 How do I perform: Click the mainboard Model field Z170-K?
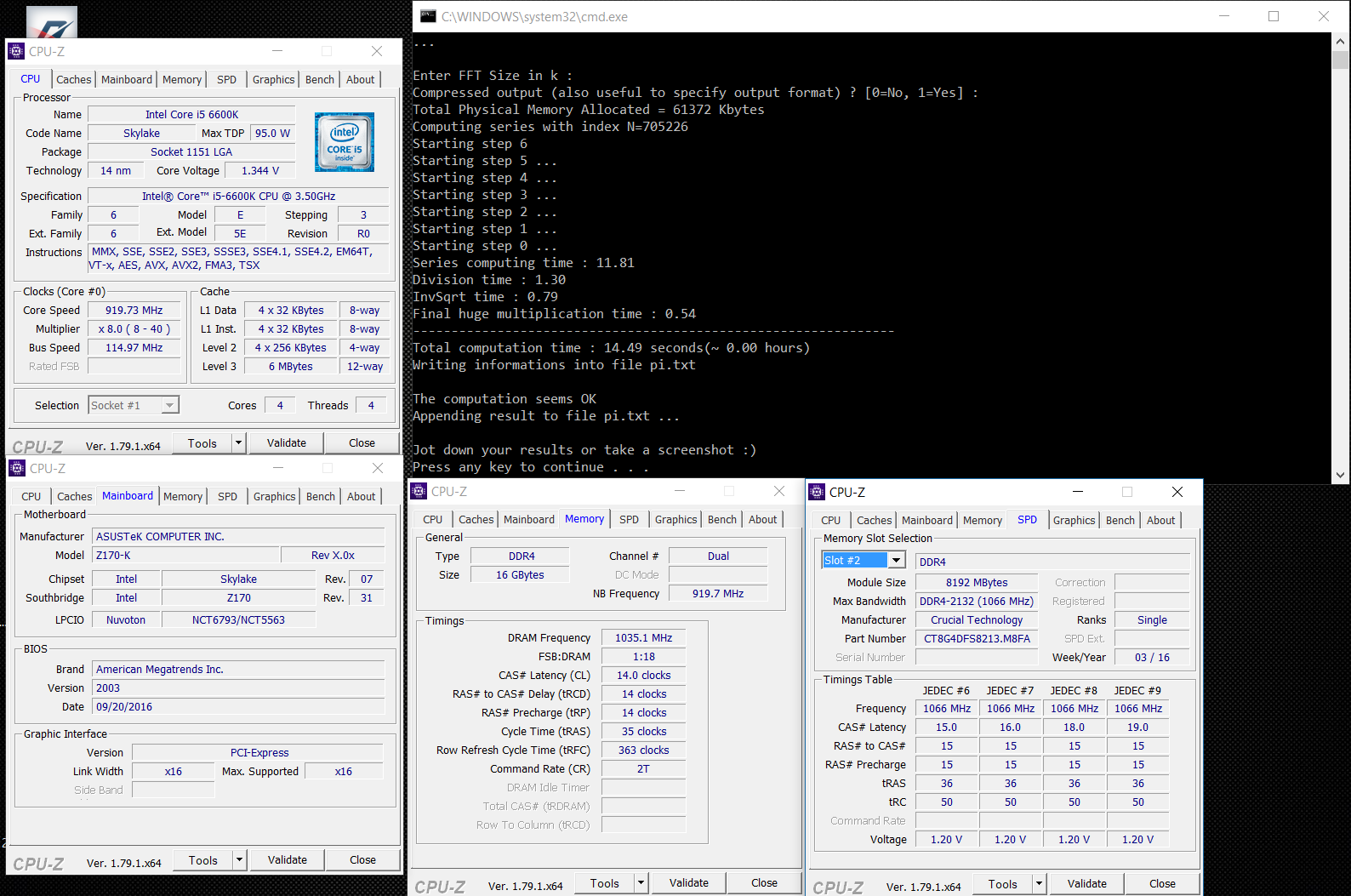coord(186,556)
